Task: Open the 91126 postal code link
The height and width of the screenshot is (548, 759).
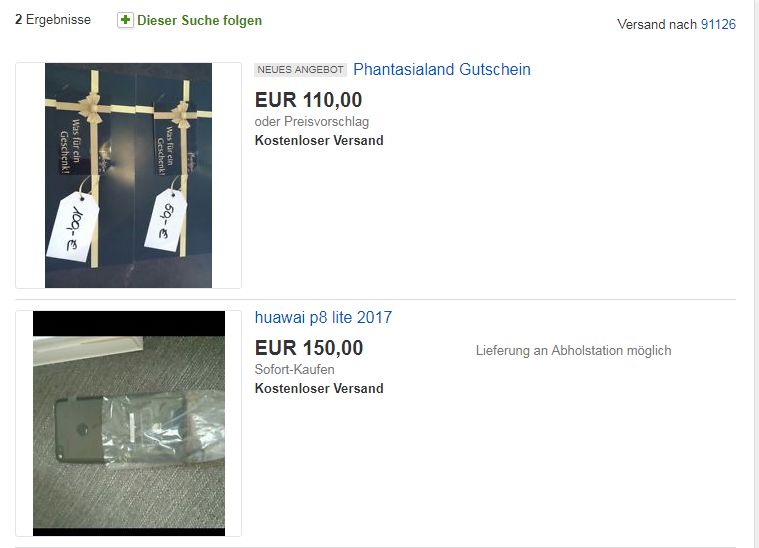Action: pyautogui.click(x=718, y=24)
